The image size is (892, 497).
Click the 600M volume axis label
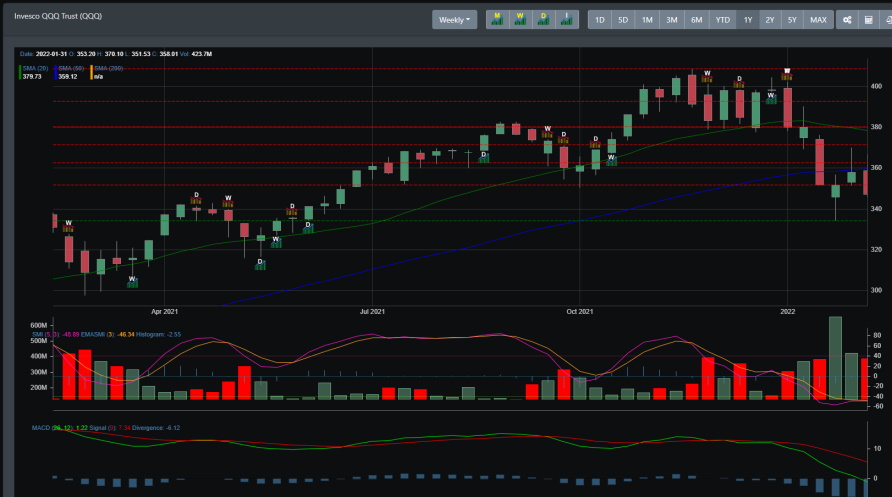39,325
